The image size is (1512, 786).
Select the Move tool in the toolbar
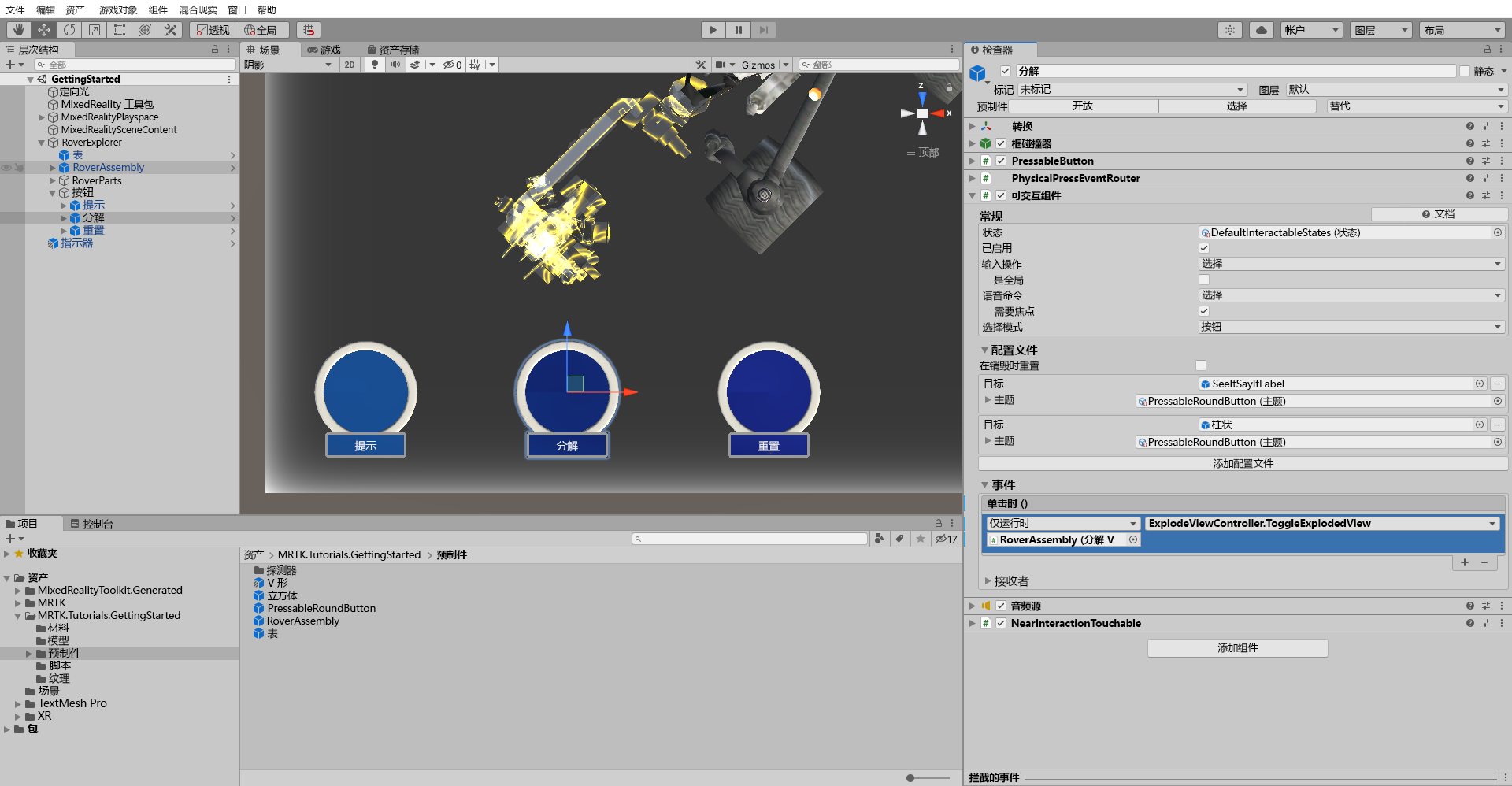tap(44, 29)
